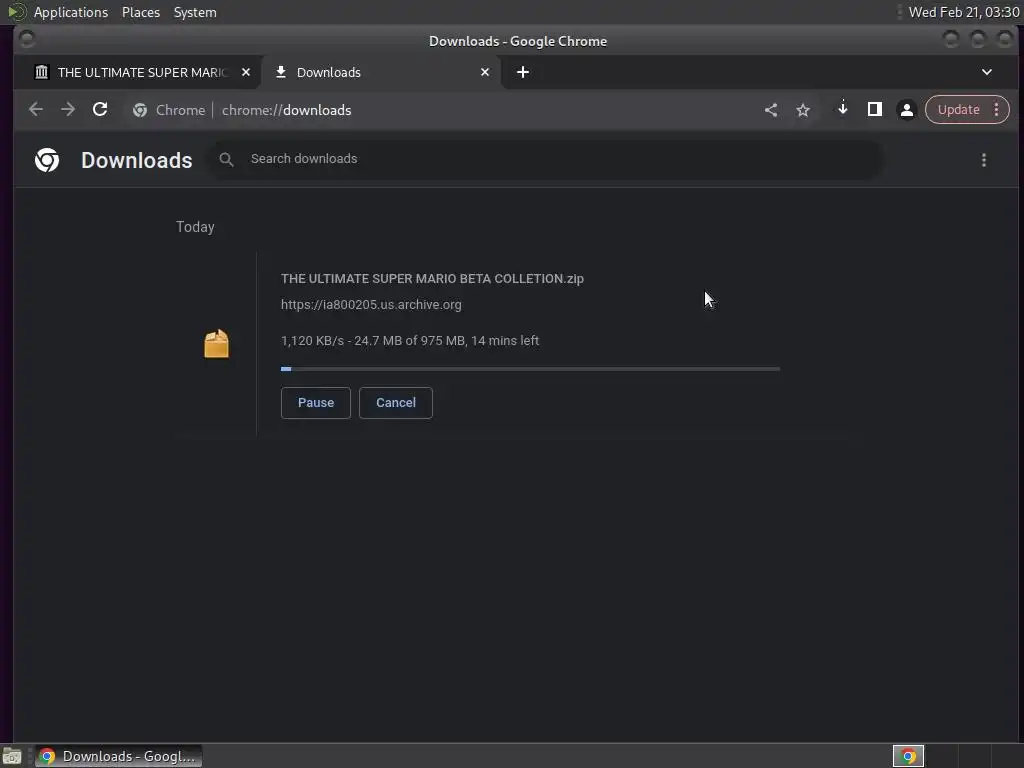The image size is (1024, 768).
Task: Click the download speed status text
Action: click(410, 341)
